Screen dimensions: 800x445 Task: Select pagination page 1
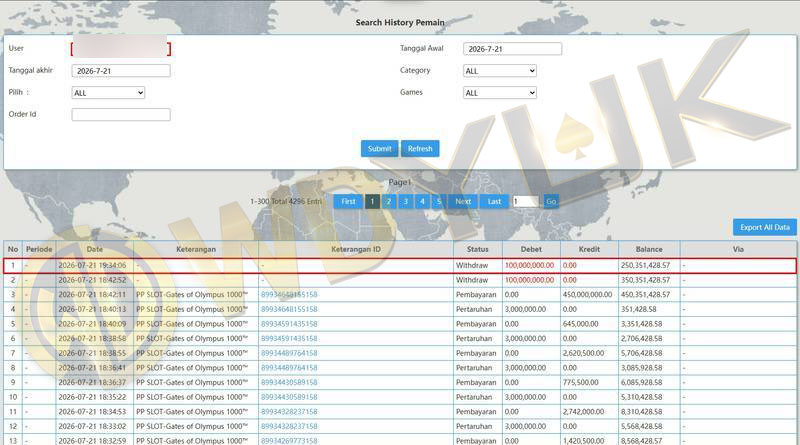372,201
